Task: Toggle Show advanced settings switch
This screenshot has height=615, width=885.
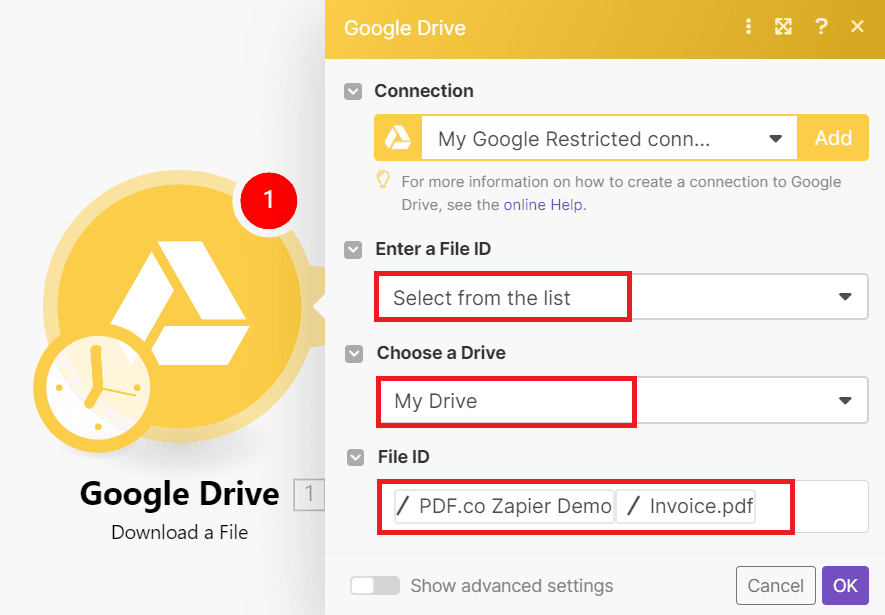Action: [x=375, y=585]
